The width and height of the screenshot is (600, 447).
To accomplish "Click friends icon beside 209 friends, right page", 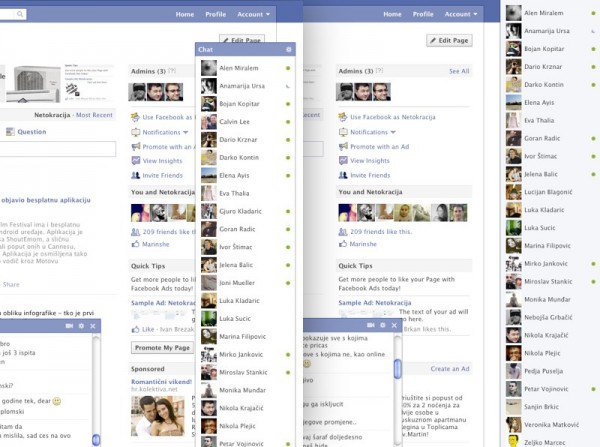I will coord(343,232).
